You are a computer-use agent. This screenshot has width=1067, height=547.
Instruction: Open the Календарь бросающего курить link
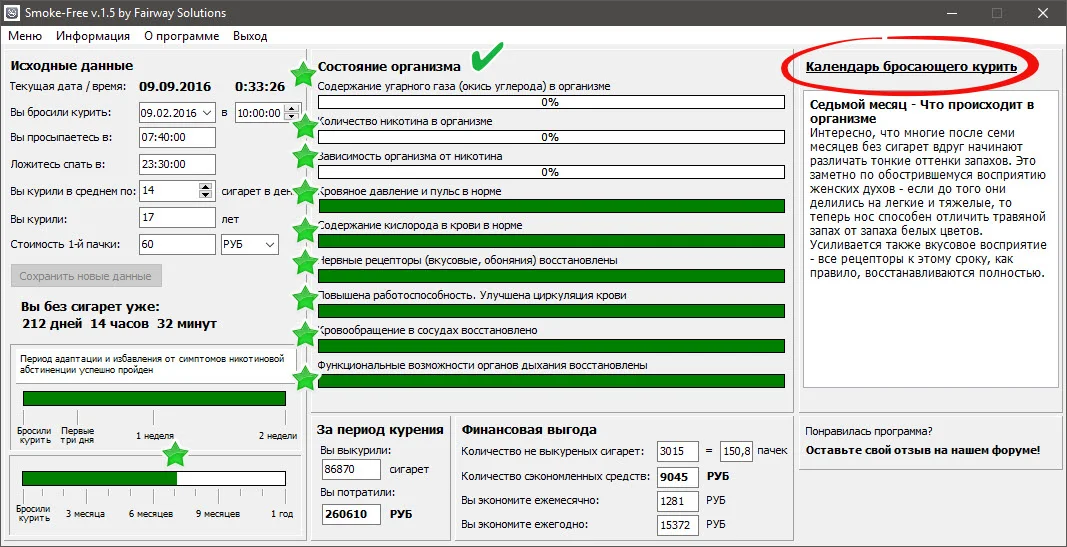pos(910,66)
